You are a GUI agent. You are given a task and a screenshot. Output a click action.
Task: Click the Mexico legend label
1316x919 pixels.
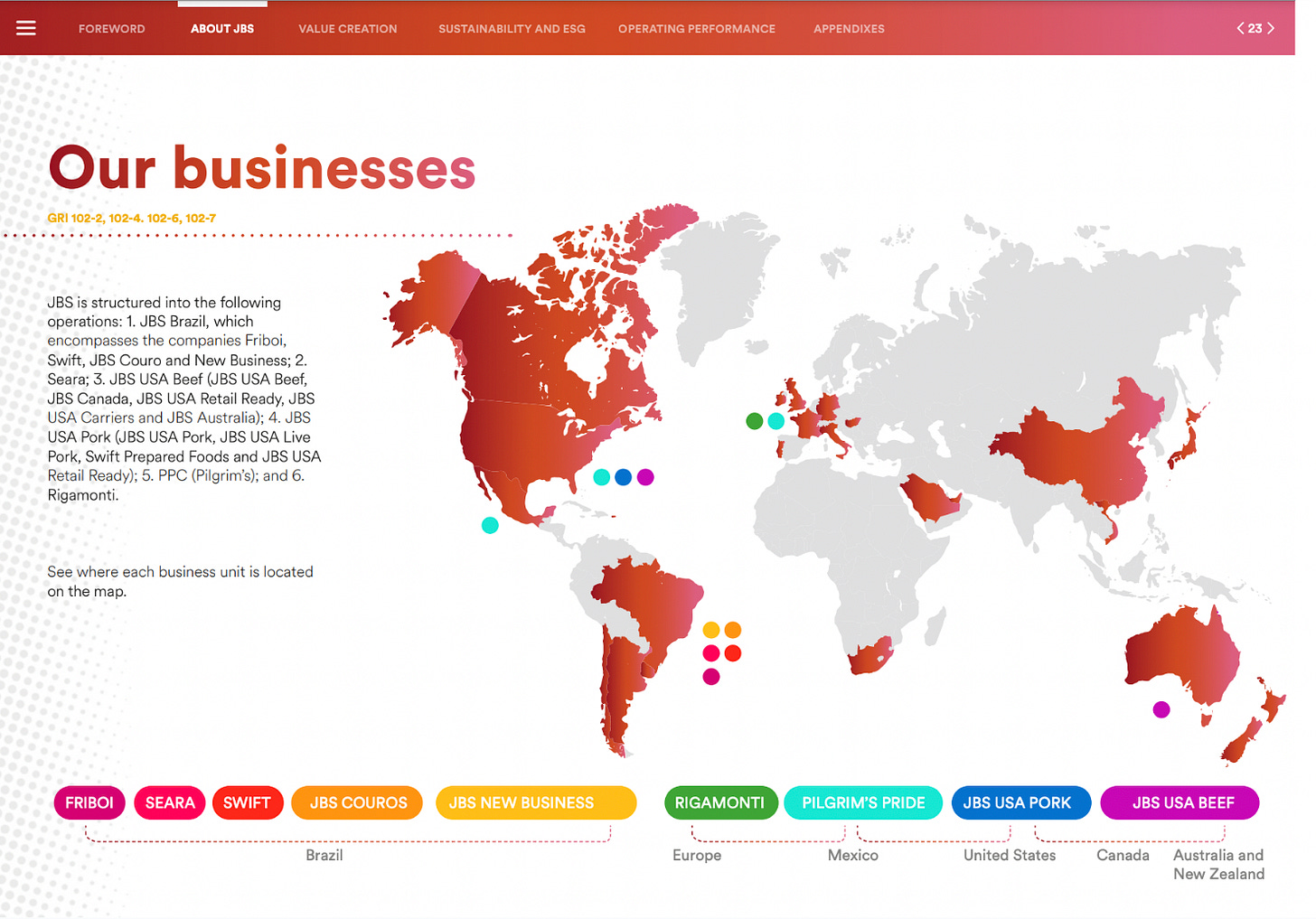(853, 855)
